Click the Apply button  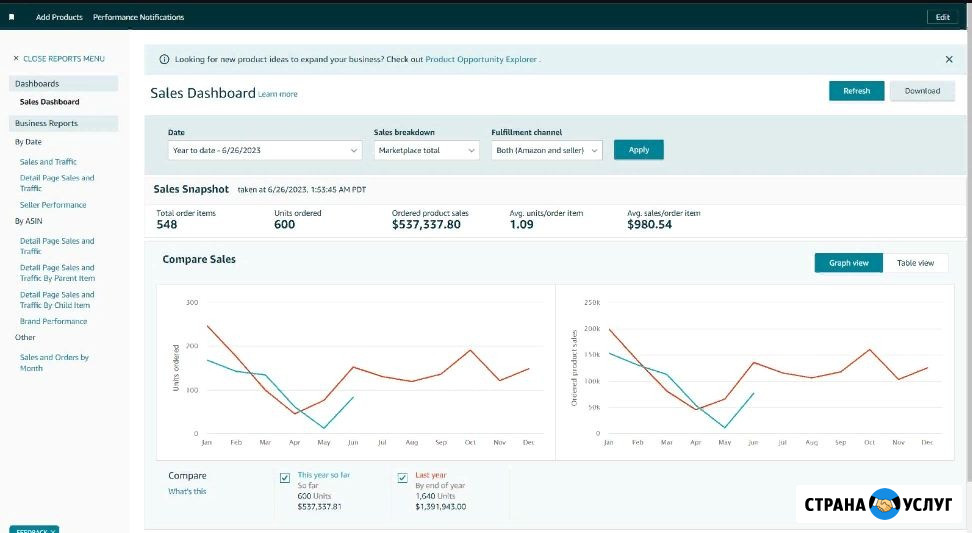638,149
